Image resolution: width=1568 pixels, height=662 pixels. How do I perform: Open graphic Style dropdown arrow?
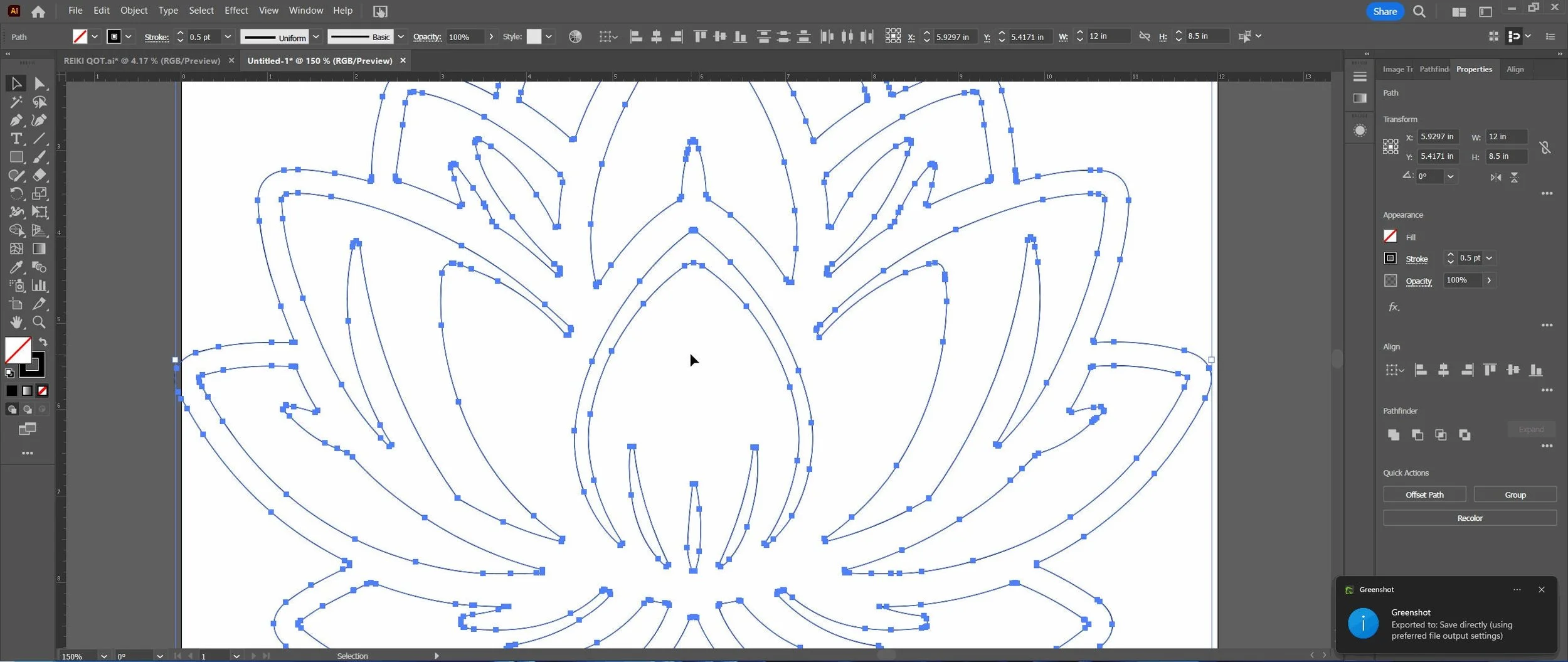tap(549, 37)
